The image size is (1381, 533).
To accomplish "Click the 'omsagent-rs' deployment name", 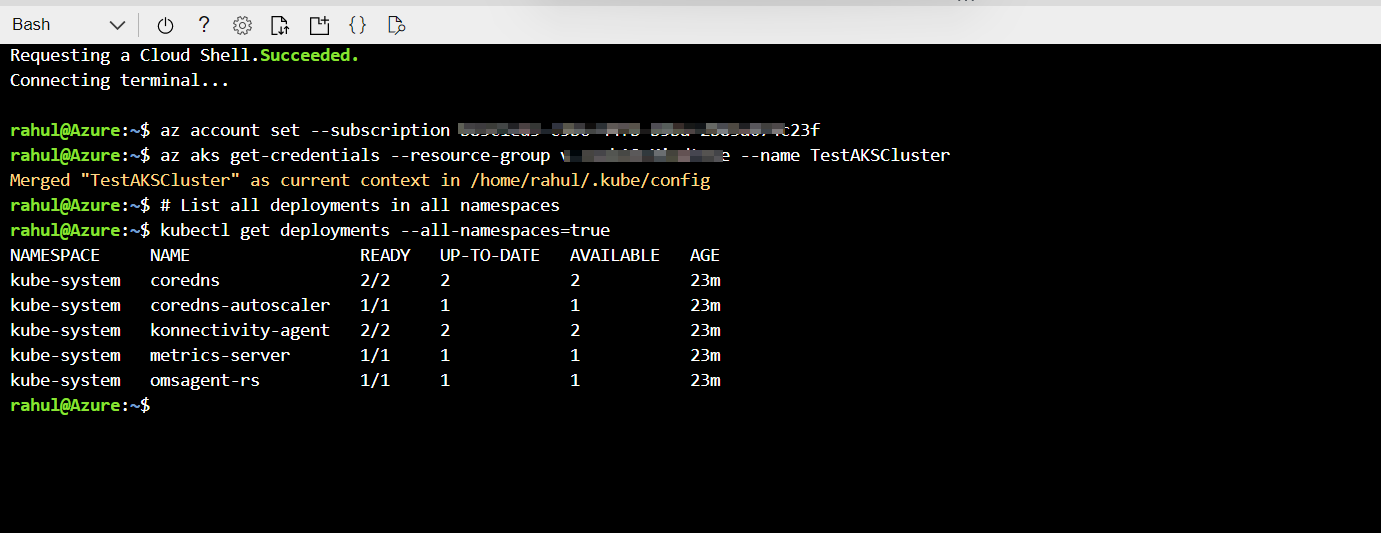I will pos(205,380).
